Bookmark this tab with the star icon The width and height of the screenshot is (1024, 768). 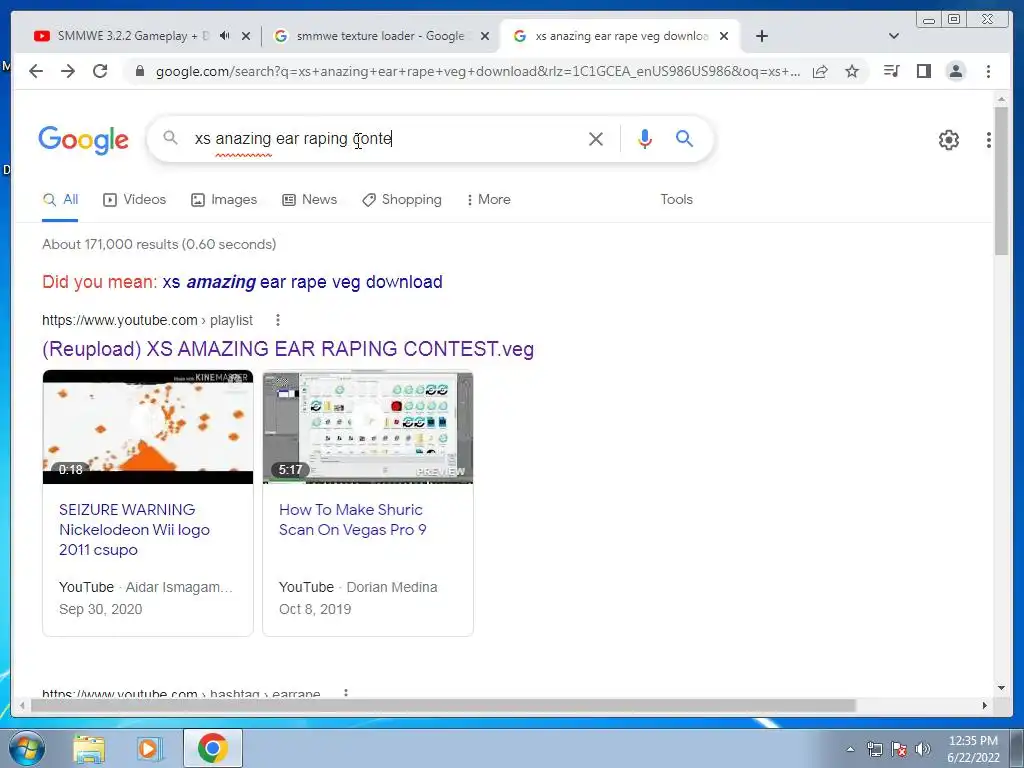852,71
